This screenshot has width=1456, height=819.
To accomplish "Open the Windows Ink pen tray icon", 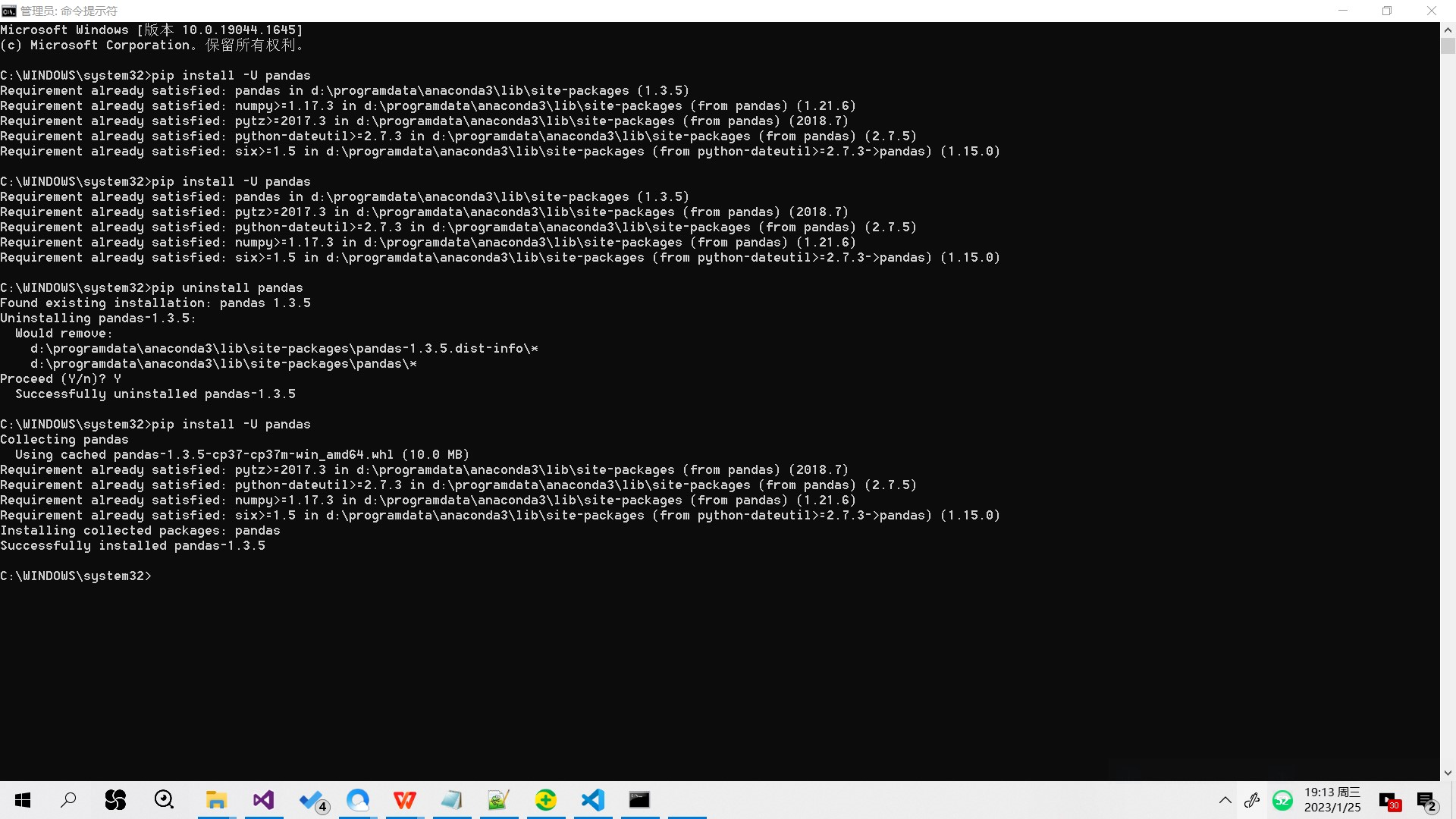I will point(1252,800).
